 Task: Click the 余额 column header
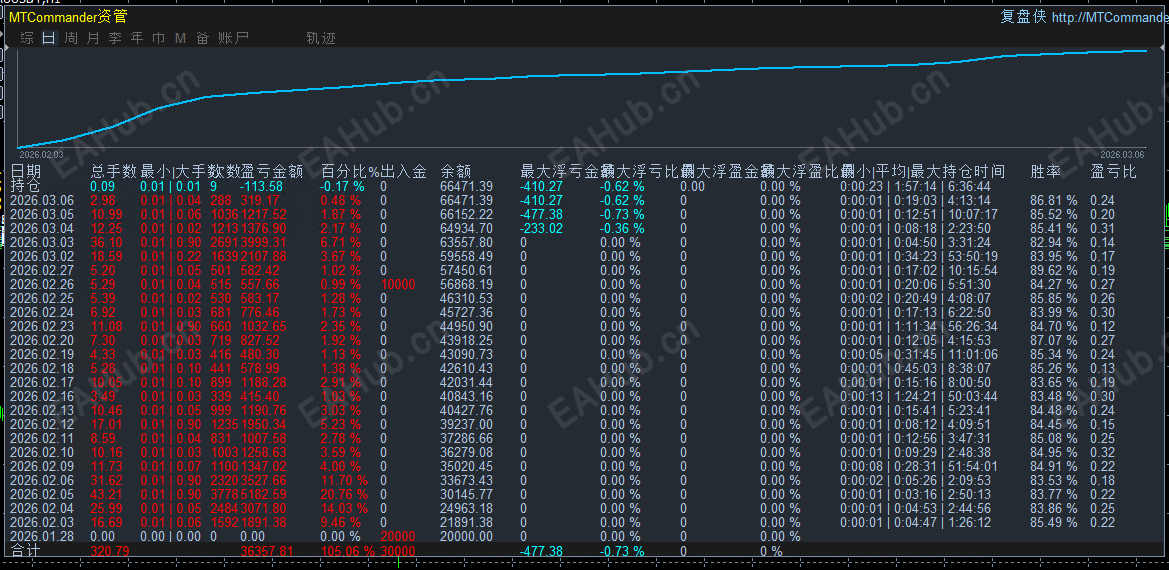pyautogui.click(x=456, y=171)
